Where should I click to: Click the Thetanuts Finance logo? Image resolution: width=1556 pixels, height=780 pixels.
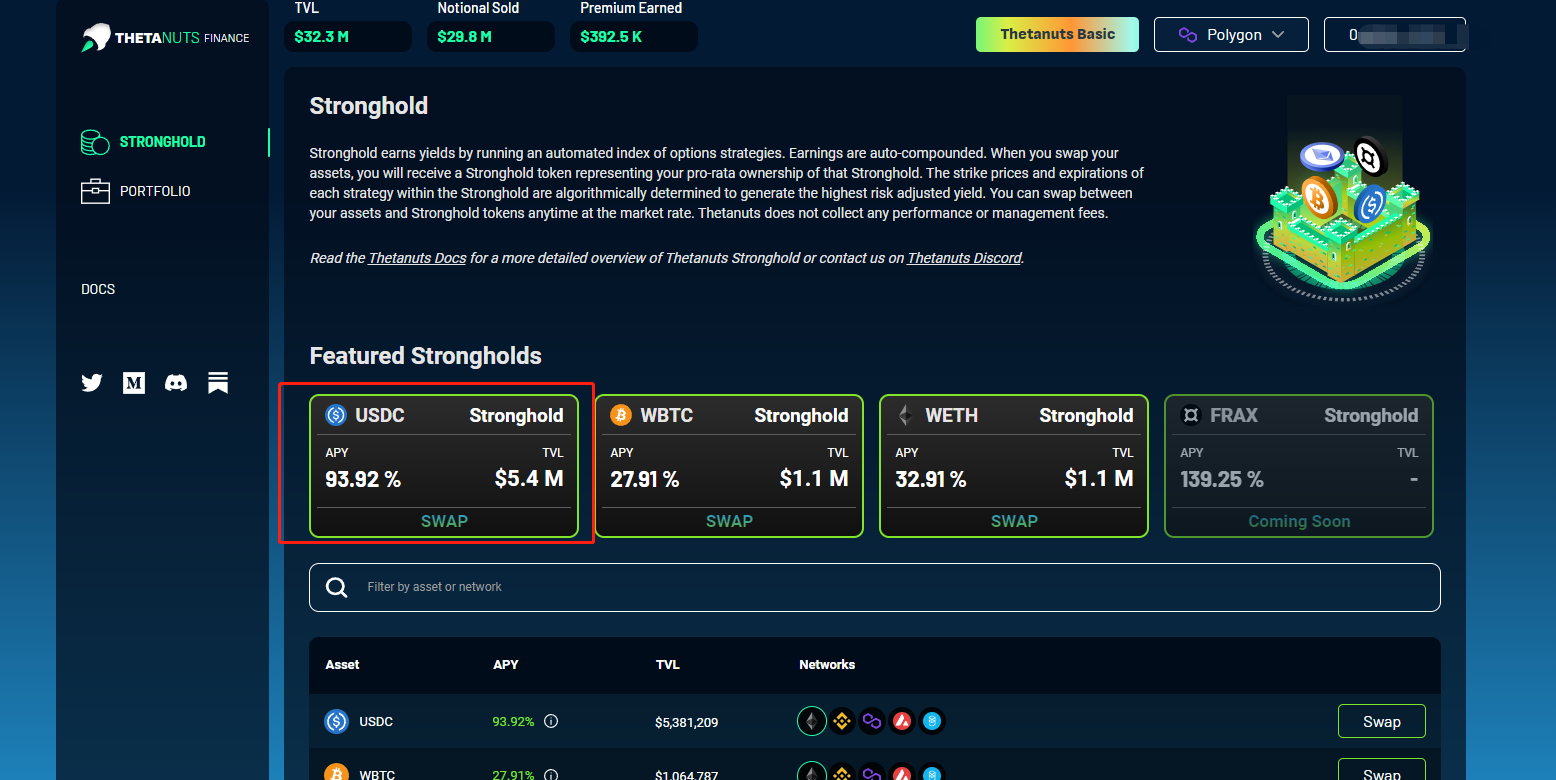pos(165,38)
